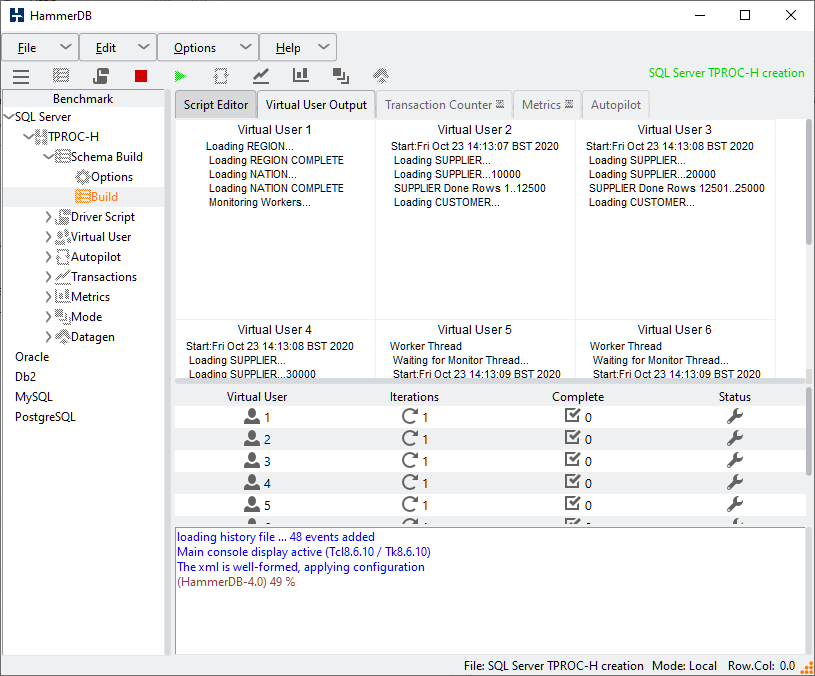Click the Virtual User column header

coord(257,397)
